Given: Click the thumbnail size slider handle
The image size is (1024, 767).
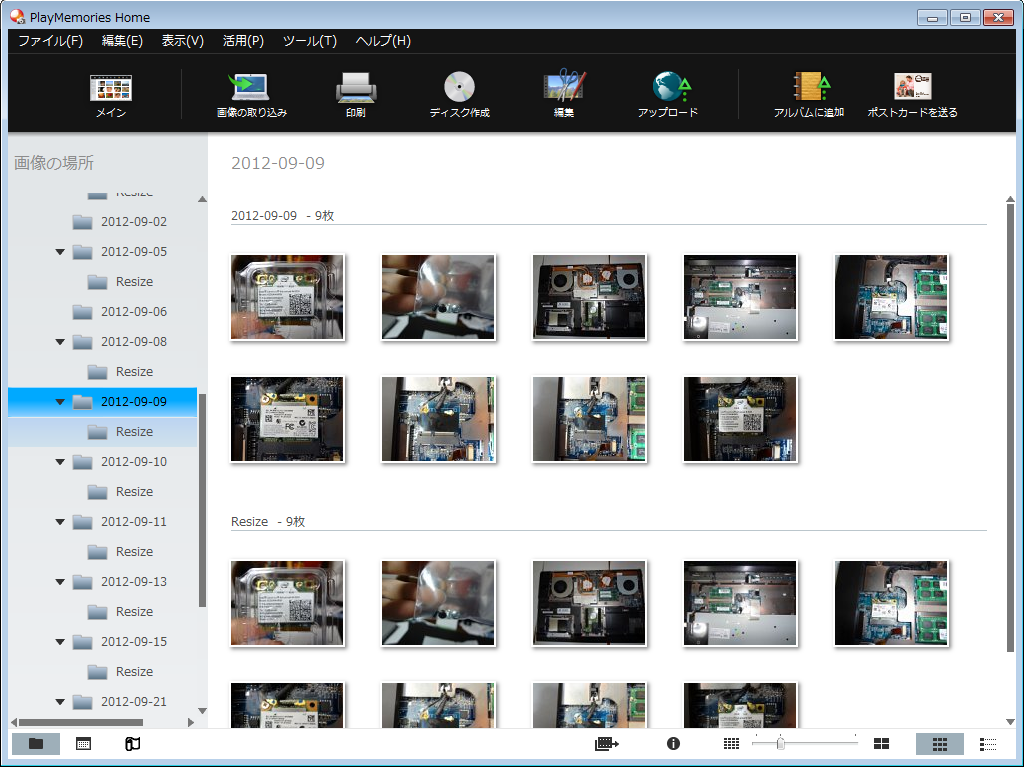Looking at the screenshot, I should click(780, 743).
